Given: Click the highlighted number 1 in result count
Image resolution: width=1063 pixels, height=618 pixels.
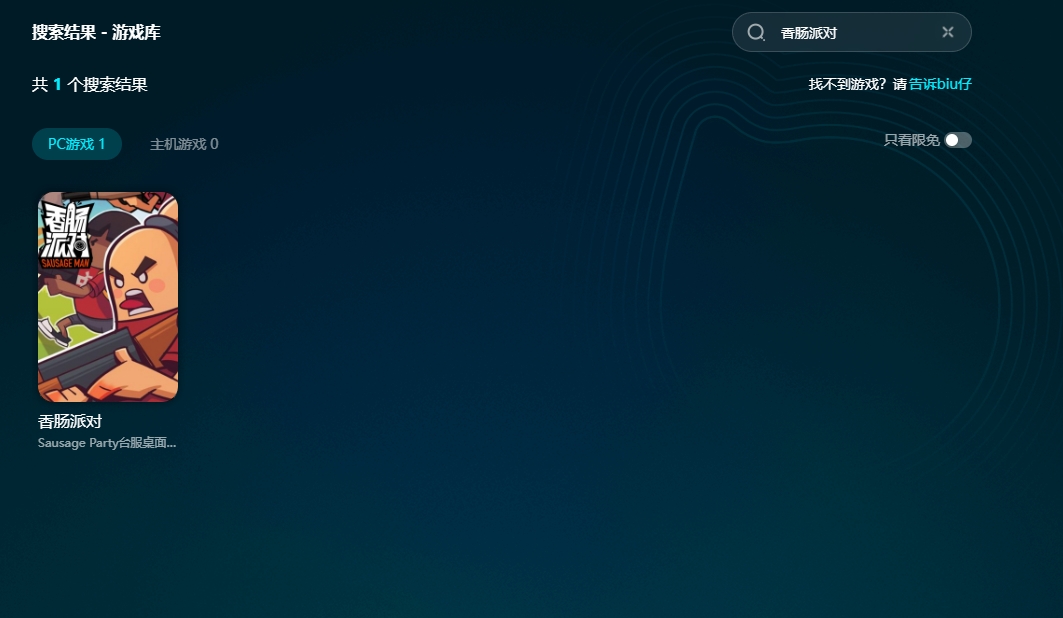Looking at the screenshot, I should tap(57, 85).
